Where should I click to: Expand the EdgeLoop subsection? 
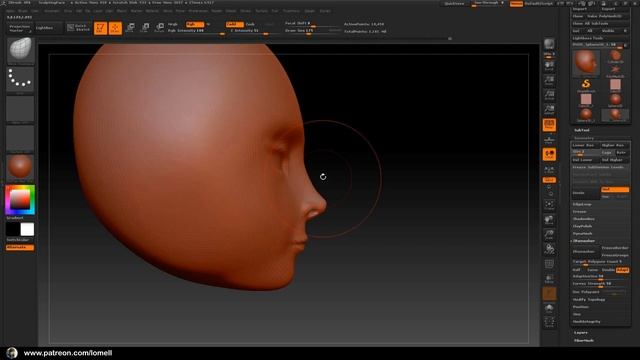pyautogui.click(x=582, y=204)
